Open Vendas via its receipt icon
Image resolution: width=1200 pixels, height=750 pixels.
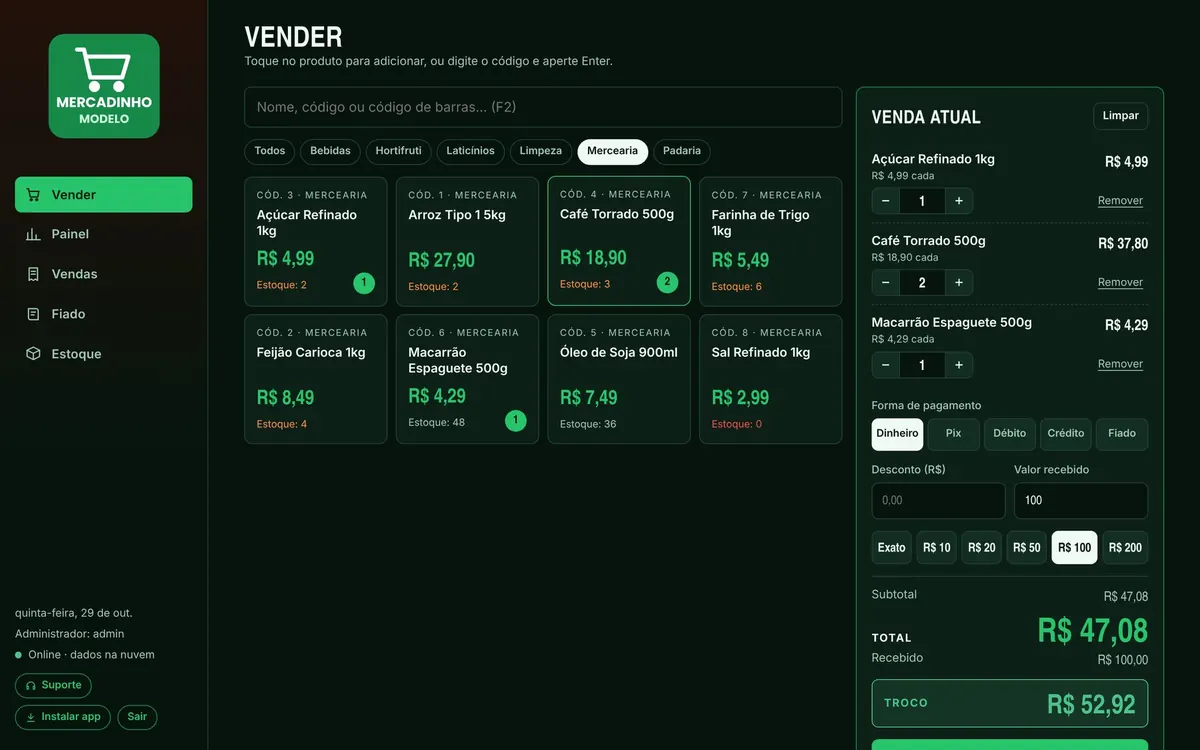coord(34,274)
